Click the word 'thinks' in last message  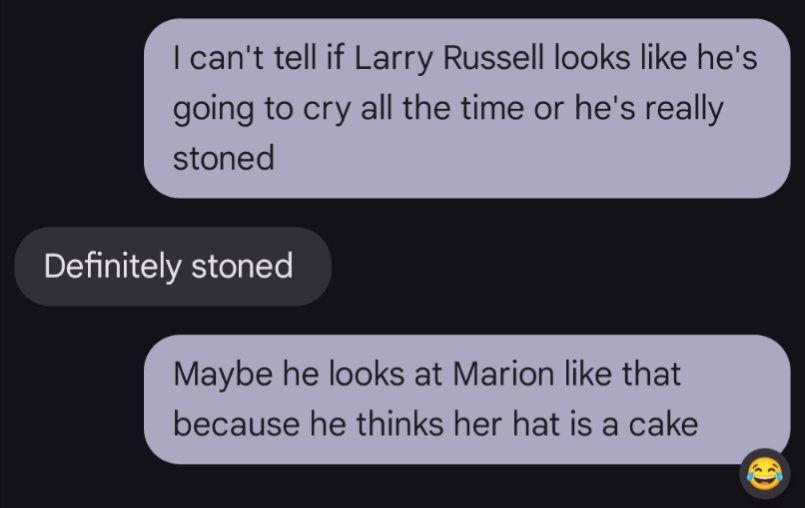[399, 424]
